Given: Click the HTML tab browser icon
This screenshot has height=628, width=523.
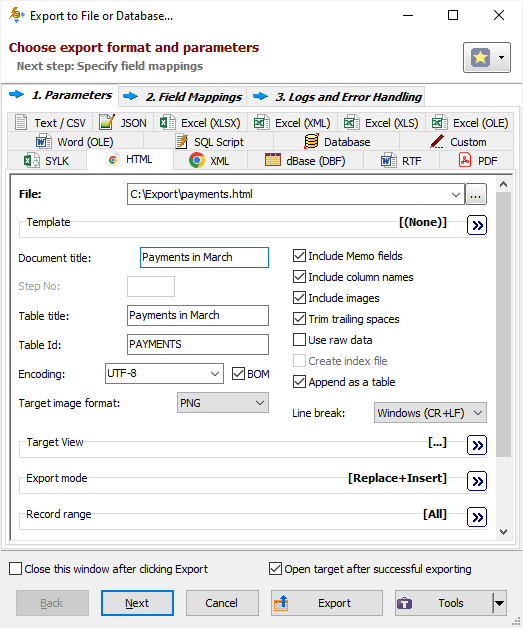Looking at the screenshot, I should (113, 159).
